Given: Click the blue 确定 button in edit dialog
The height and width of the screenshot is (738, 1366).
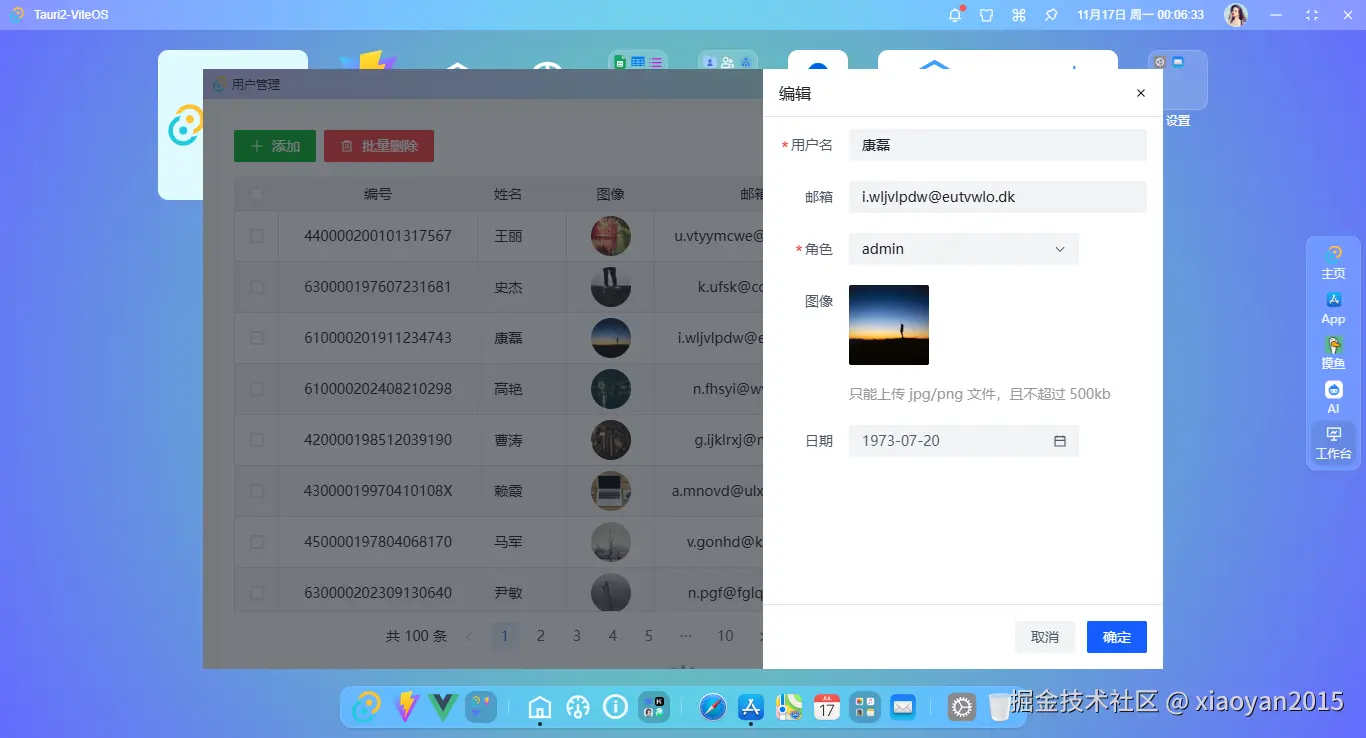Looking at the screenshot, I should [1116, 636].
